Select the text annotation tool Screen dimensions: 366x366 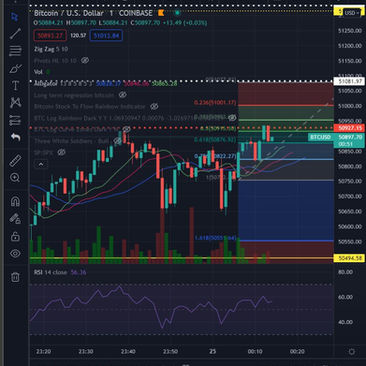tap(15, 86)
